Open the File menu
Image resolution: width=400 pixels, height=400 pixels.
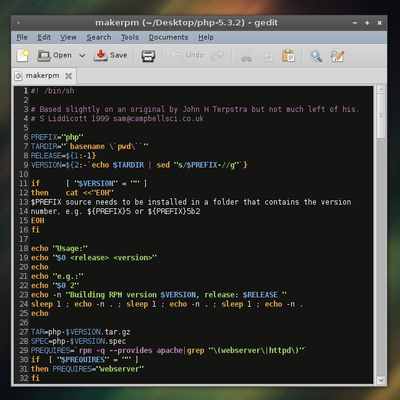point(22,37)
